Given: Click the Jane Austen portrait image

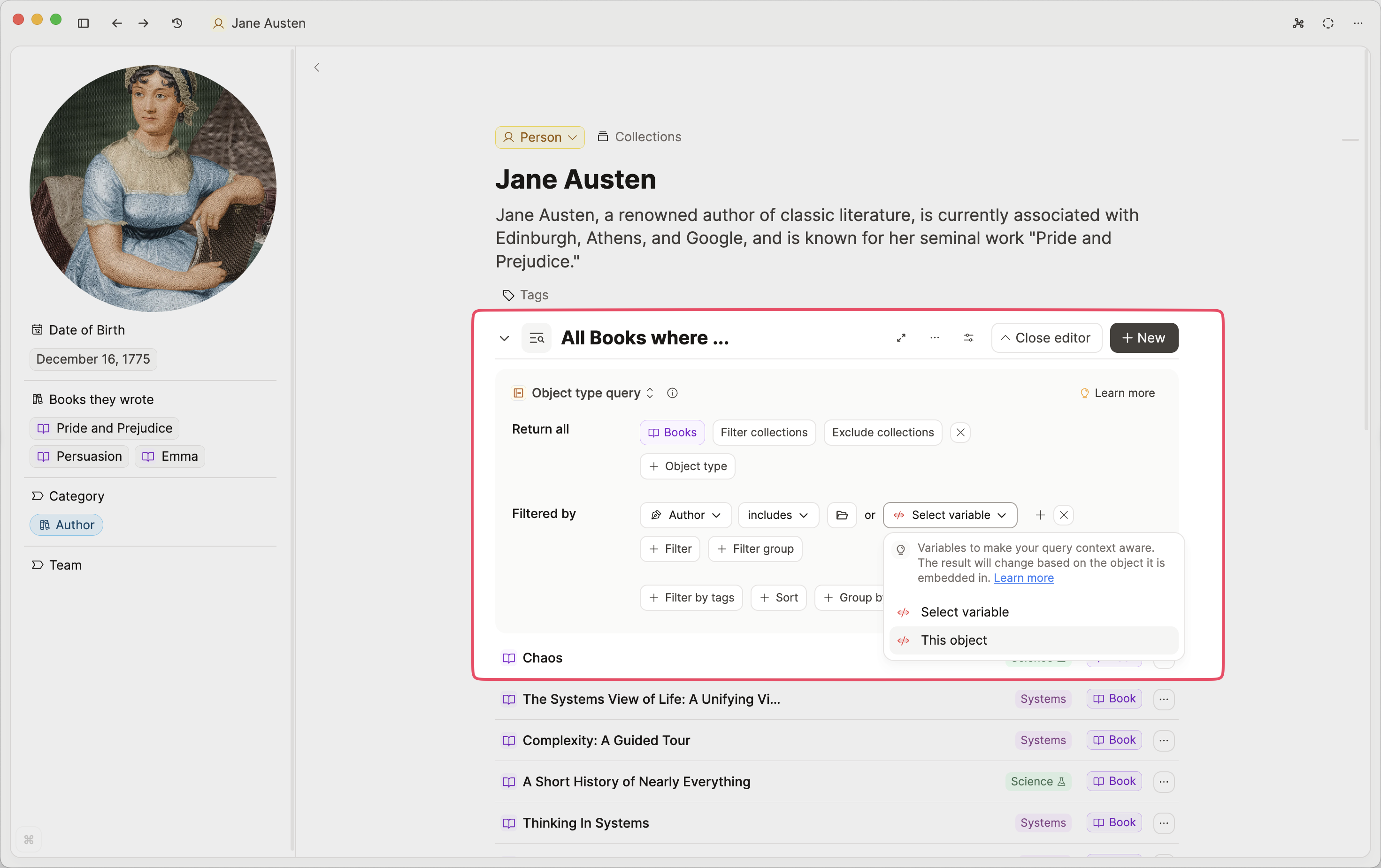Looking at the screenshot, I should click(x=153, y=188).
